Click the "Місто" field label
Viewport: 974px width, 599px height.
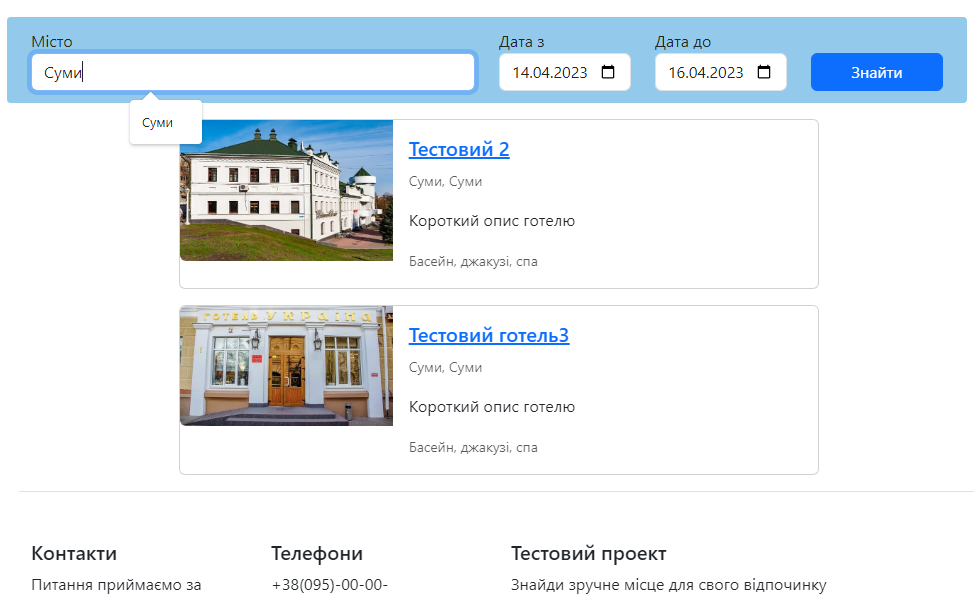coord(51,42)
